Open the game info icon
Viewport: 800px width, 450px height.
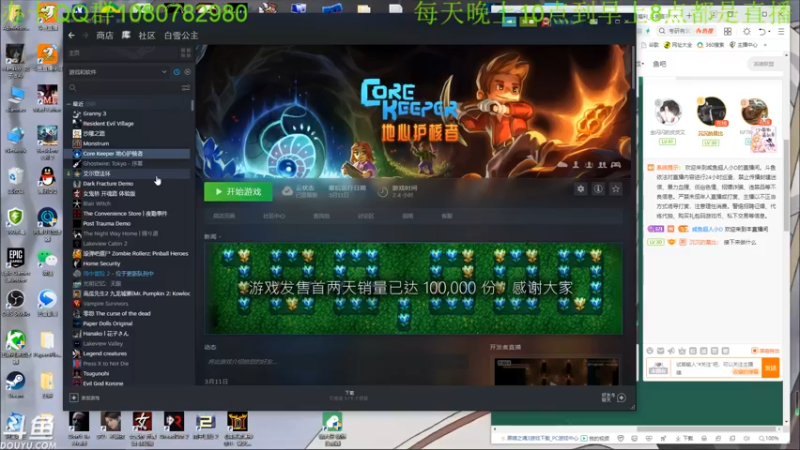click(598, 189)
